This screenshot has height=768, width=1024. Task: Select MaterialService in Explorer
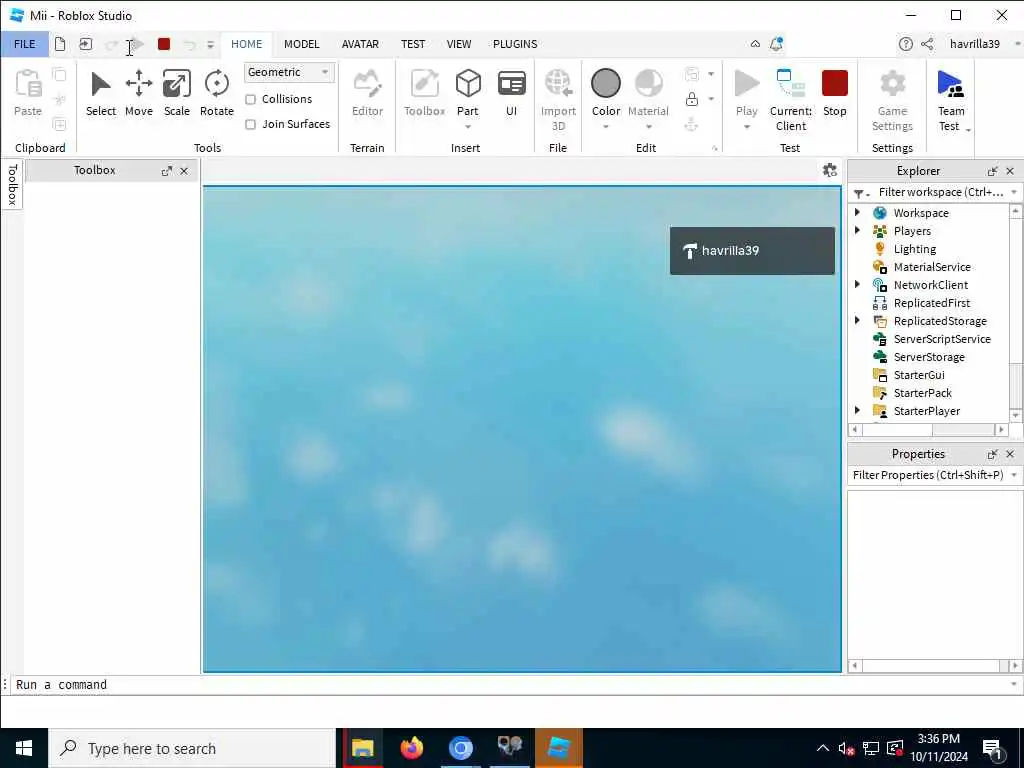point(931,266)
